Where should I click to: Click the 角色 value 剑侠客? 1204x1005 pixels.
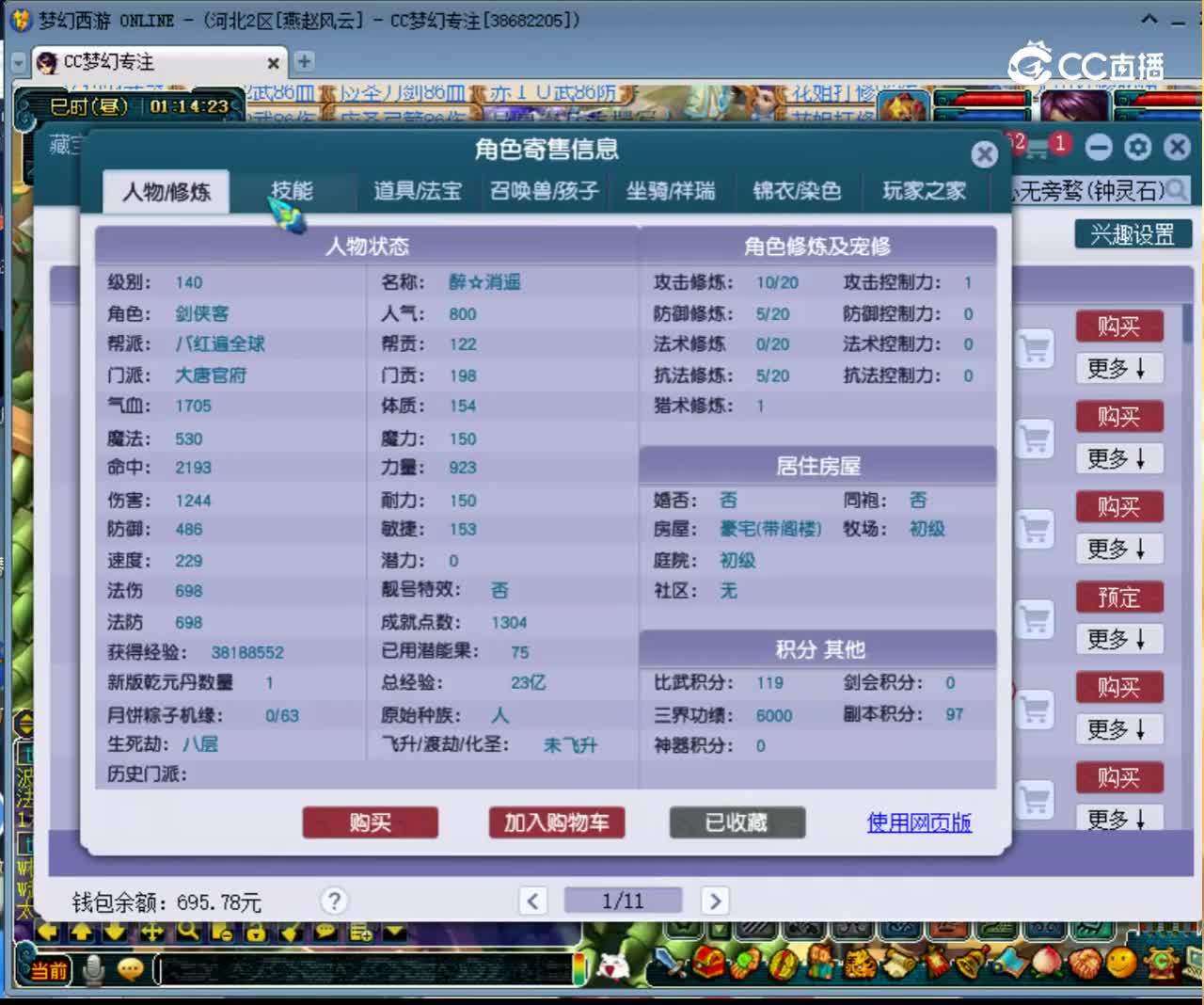click(202, 313)
